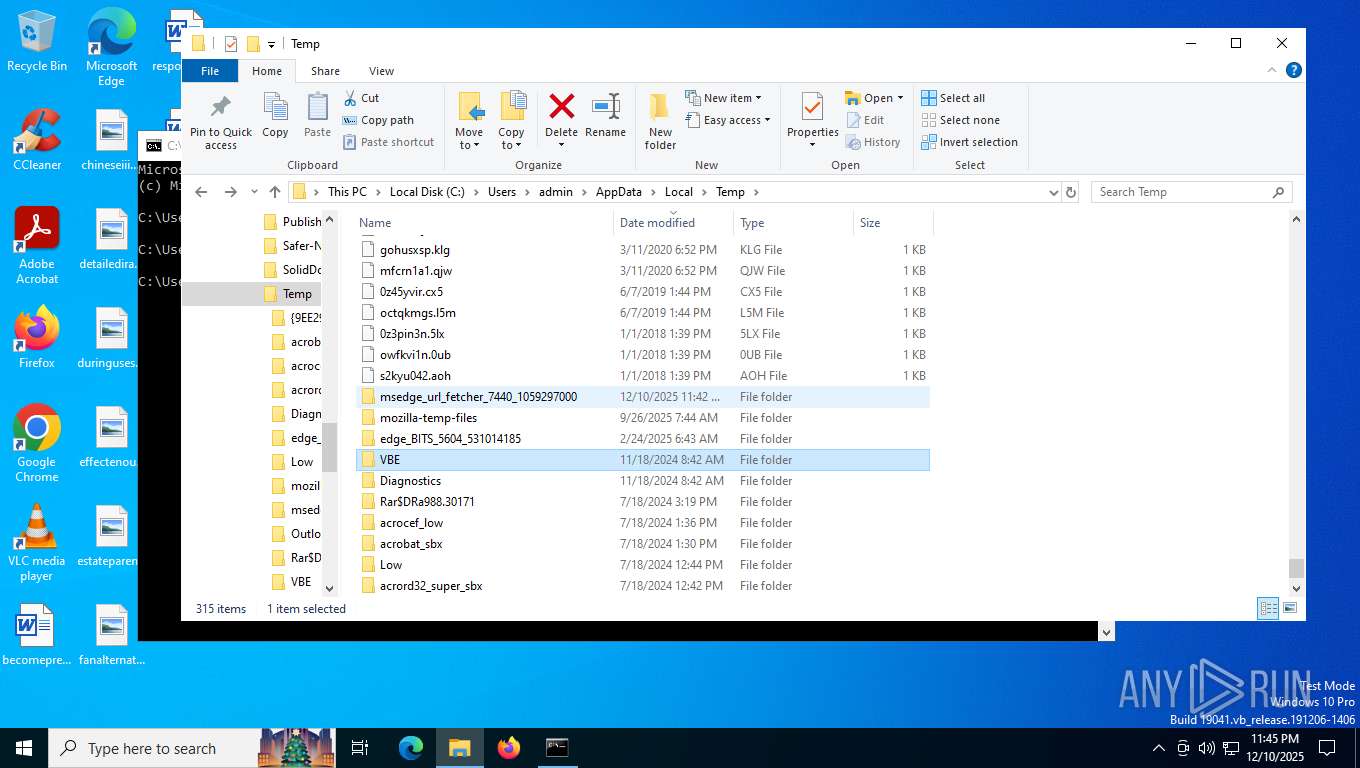Open Recycle Bin desktop icon
The height and width of the screenshot is (768, 1360).
pyautogui.click(x=37, y=42)
